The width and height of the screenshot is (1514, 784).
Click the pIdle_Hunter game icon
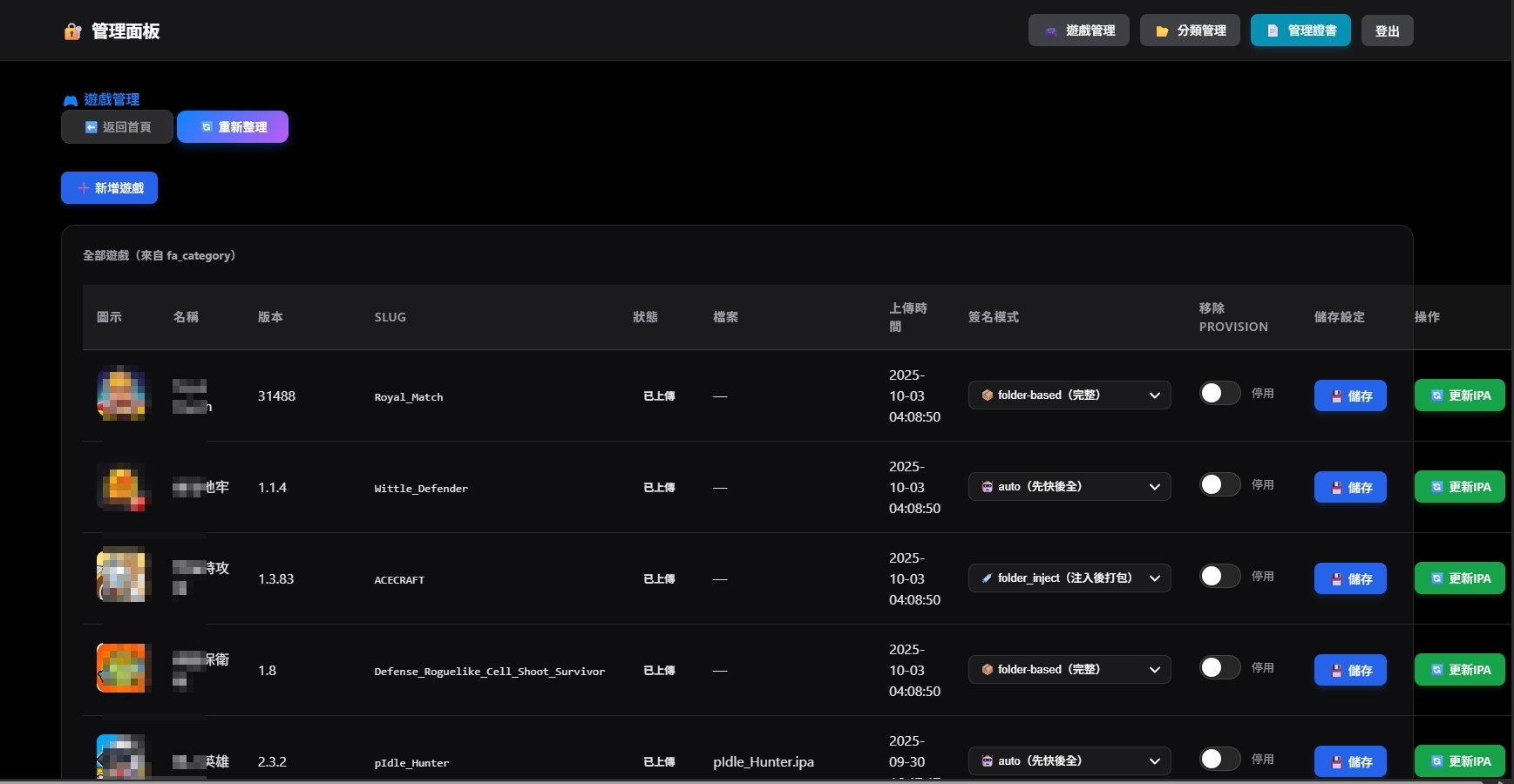(x=122, y=756)
